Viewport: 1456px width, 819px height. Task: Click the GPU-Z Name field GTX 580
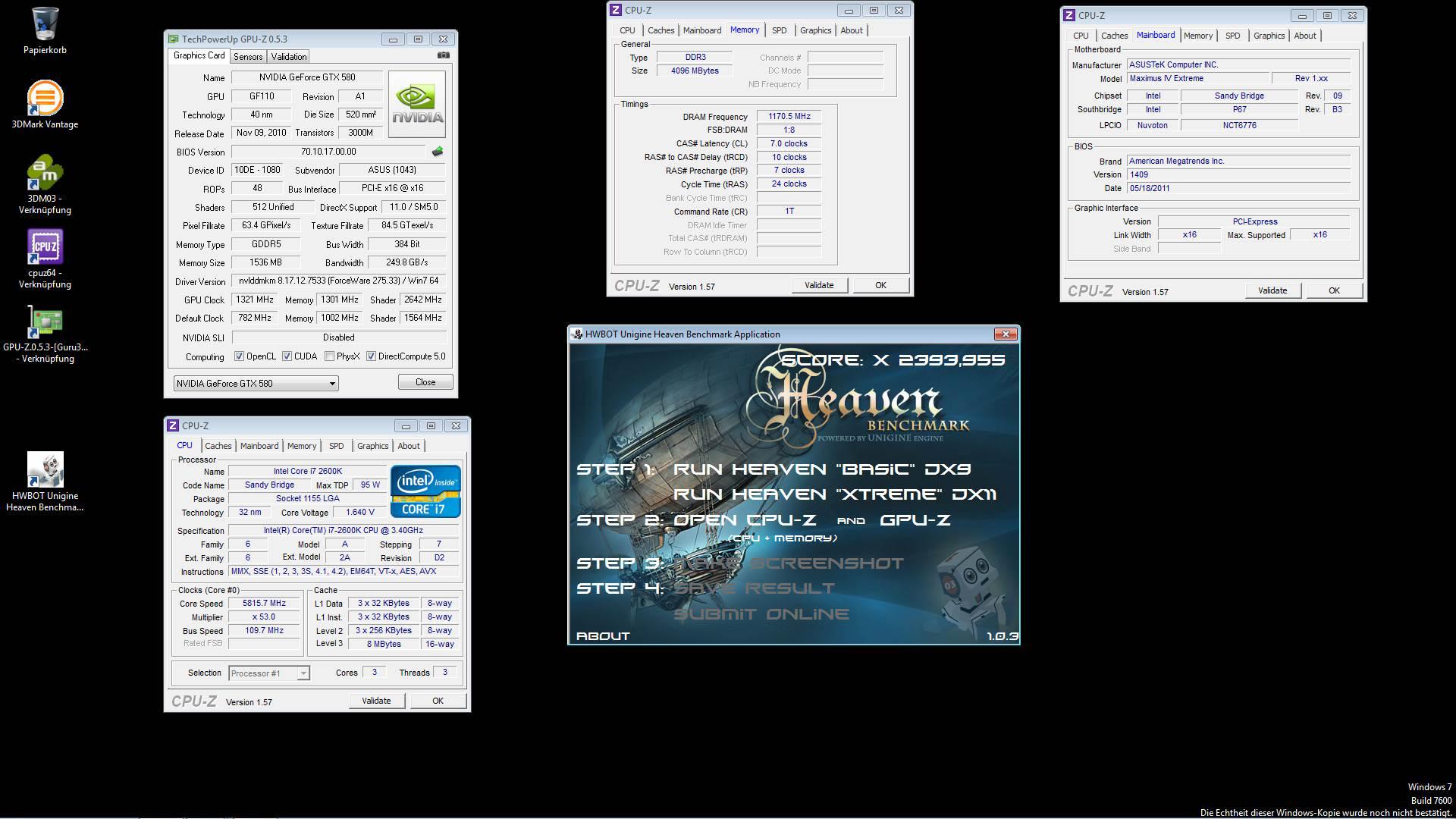pos(307,77)
